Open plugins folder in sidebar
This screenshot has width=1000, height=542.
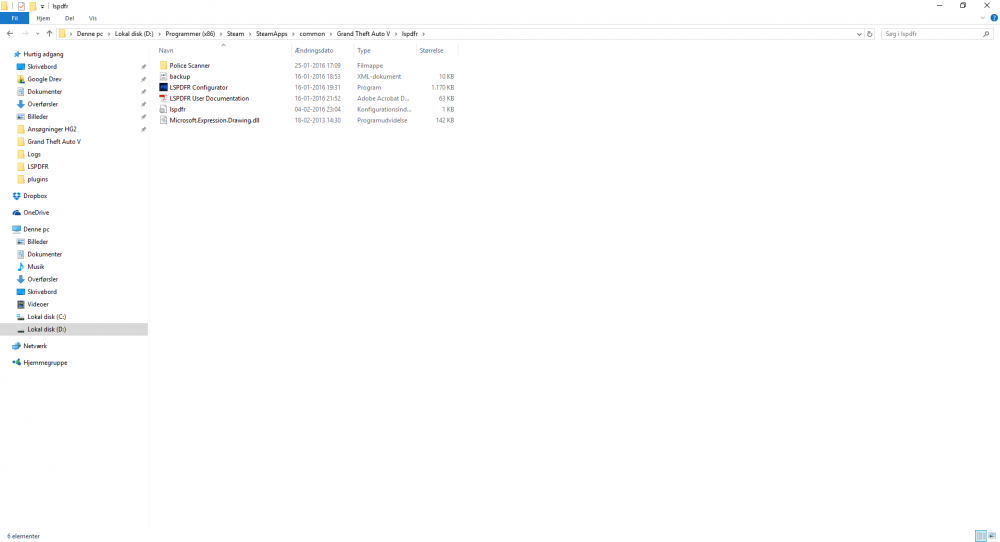(38, 179)
